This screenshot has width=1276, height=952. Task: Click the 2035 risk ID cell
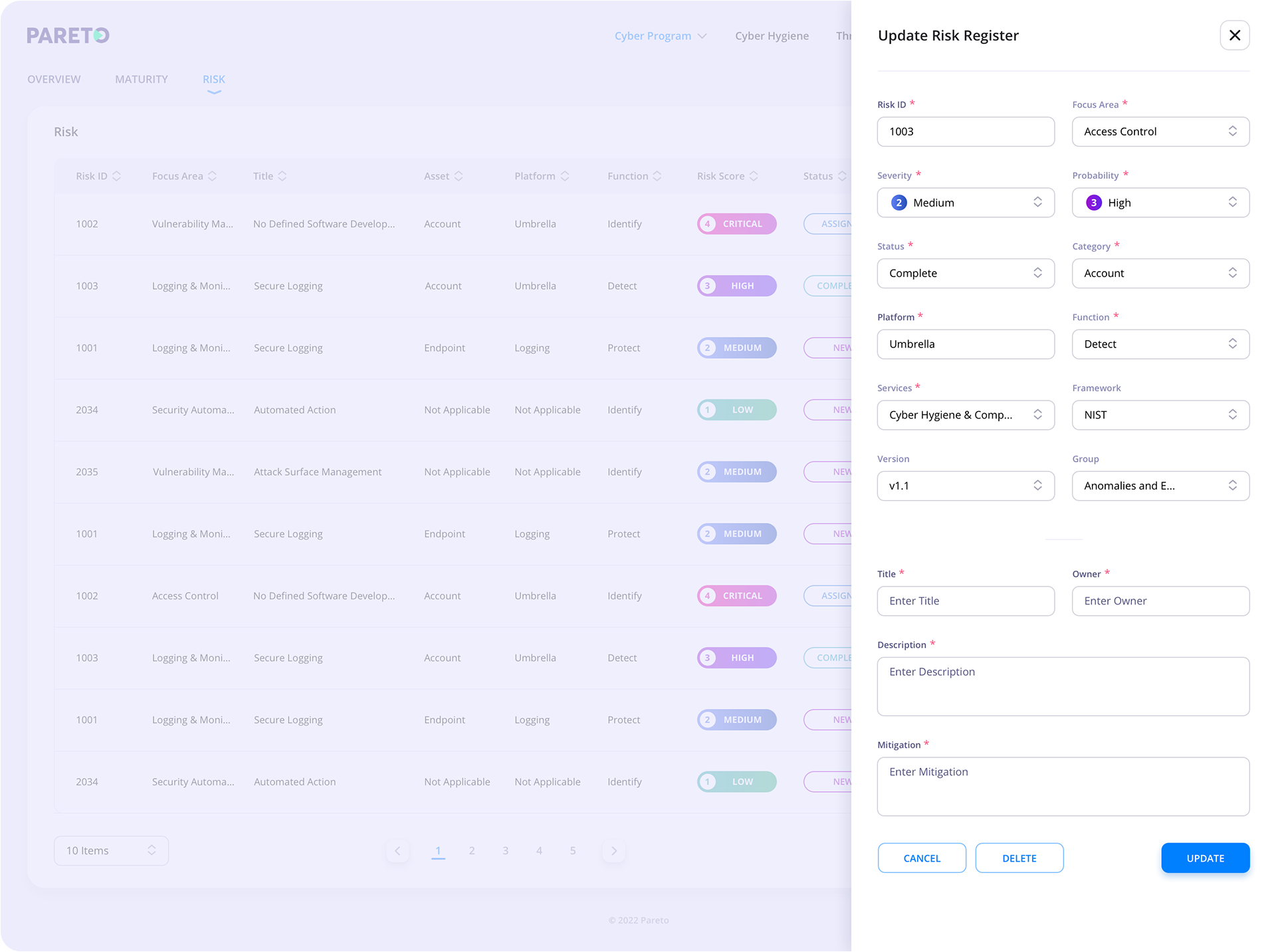pos(87,472)
